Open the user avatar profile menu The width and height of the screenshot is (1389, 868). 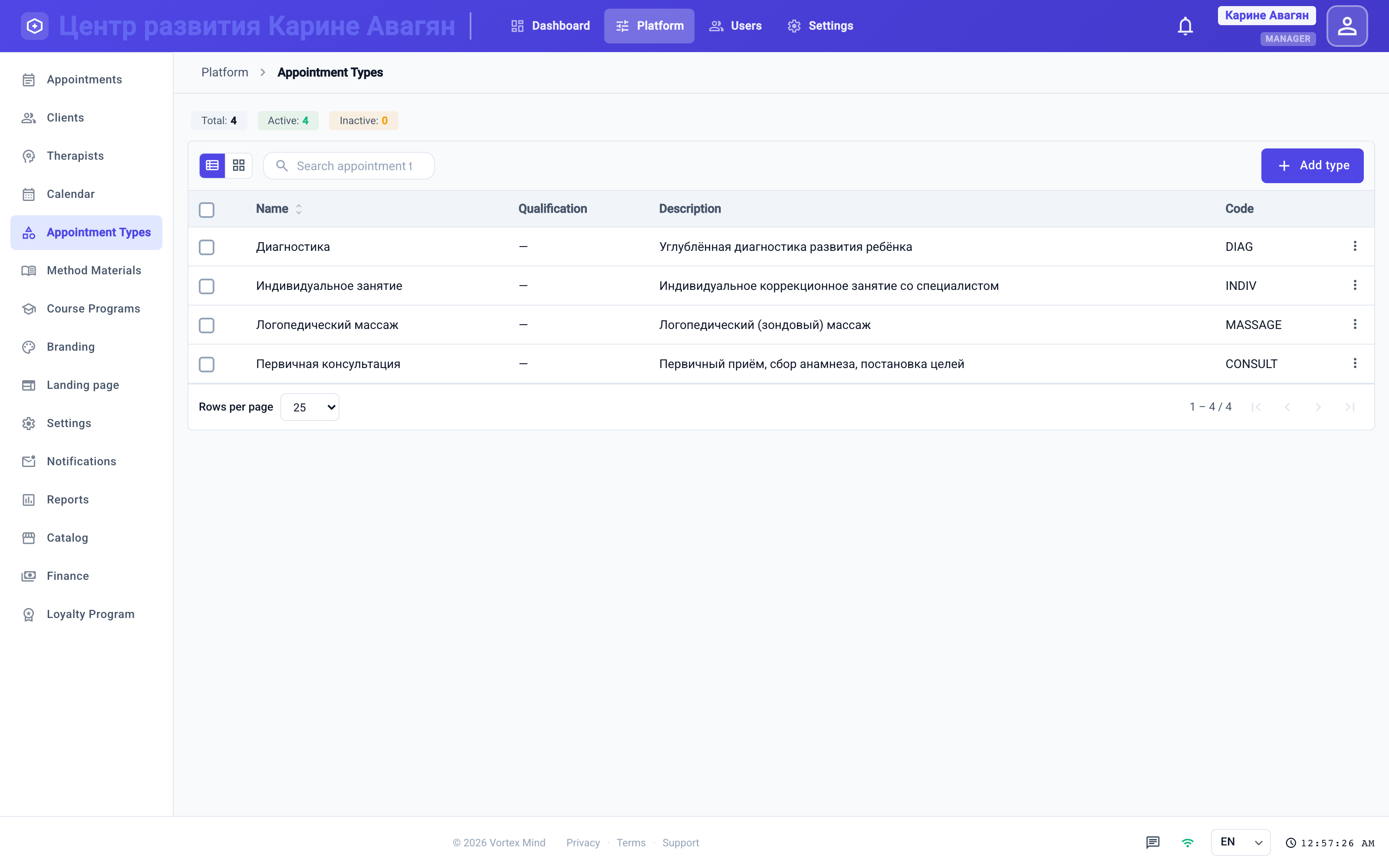(1346, 26)
